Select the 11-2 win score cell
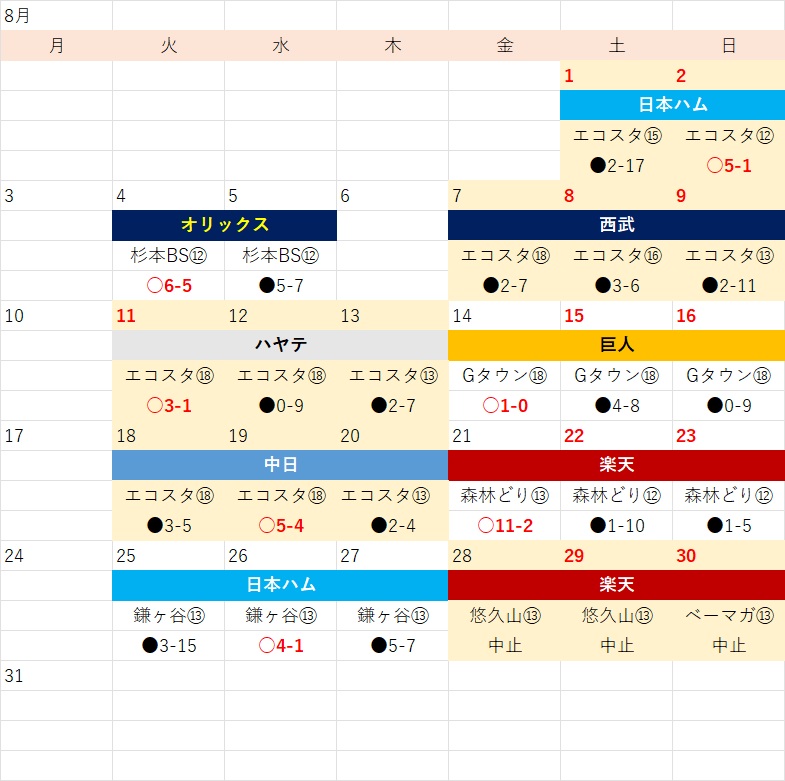 505,526
